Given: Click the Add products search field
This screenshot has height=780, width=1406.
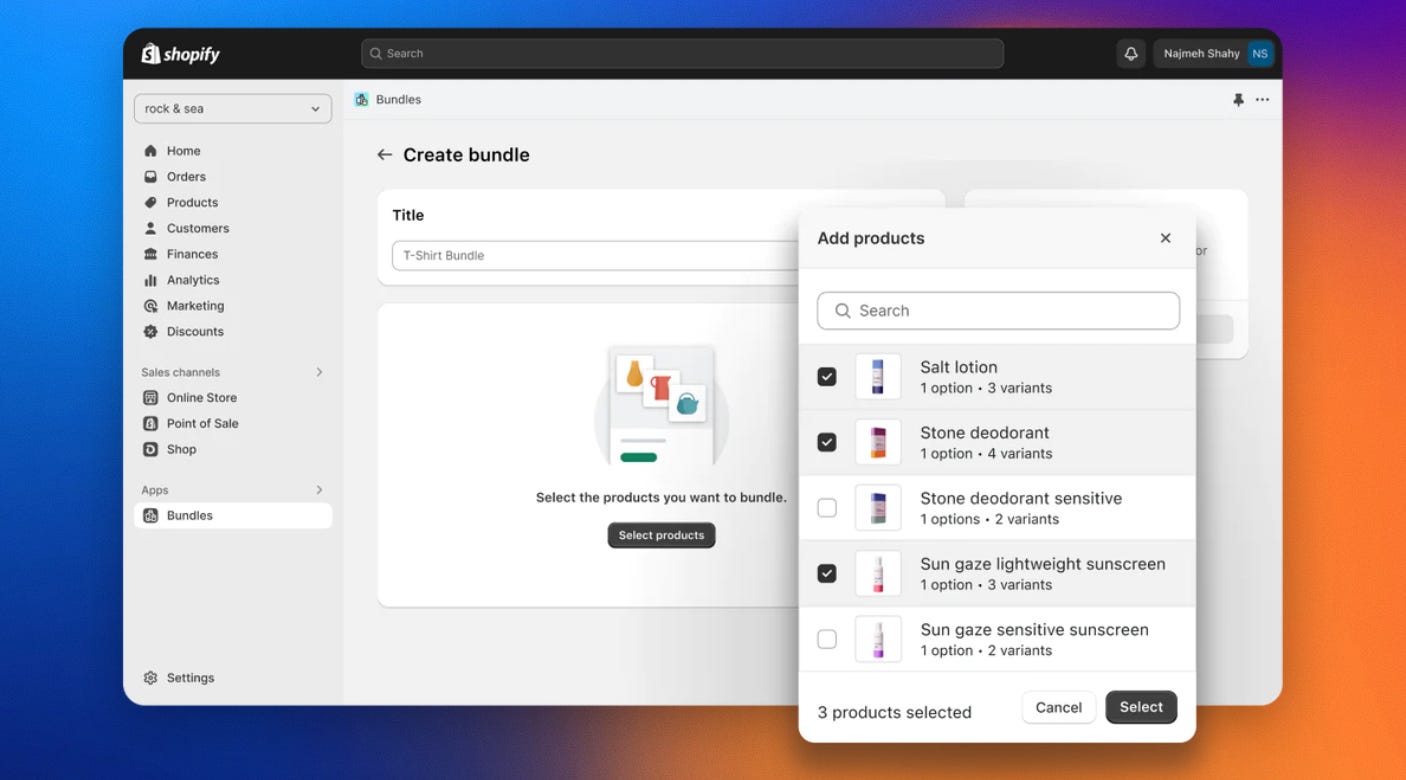Looking at the screenshot, I should pyautogui.click(x=998, y=311).
